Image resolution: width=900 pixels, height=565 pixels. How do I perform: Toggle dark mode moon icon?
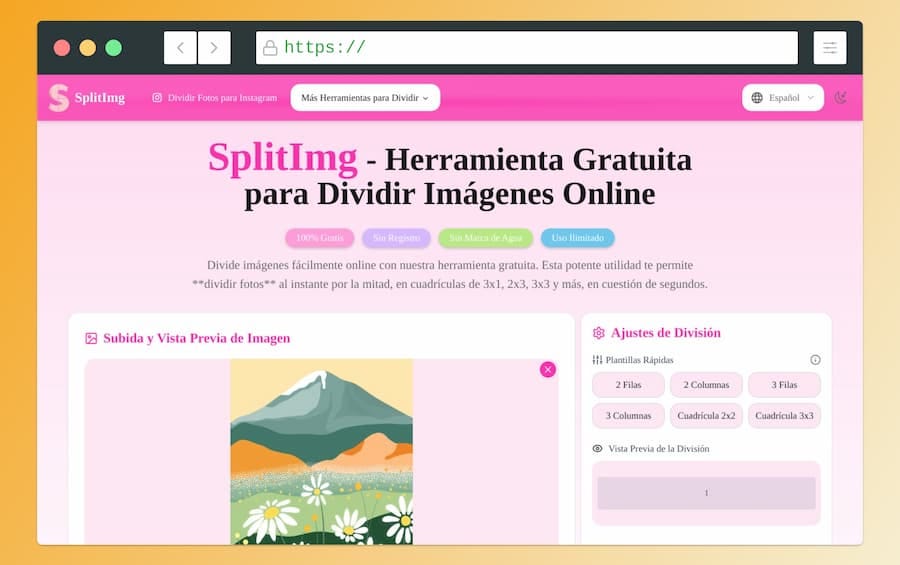tap(841, 98)
